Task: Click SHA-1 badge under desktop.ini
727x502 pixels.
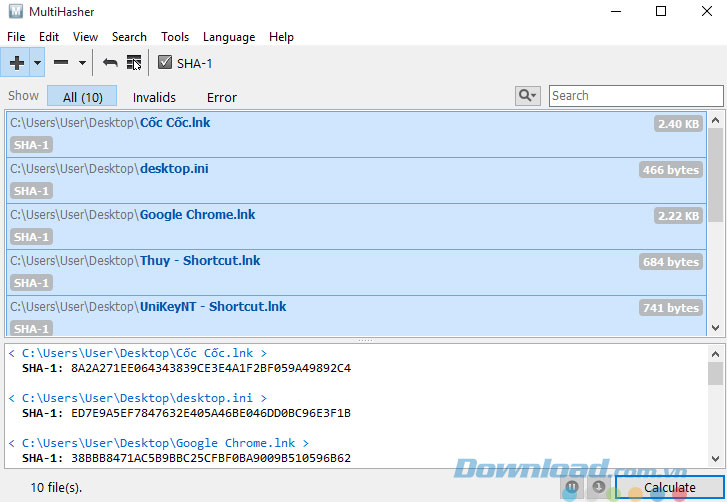Action: [x=31, y=191]
